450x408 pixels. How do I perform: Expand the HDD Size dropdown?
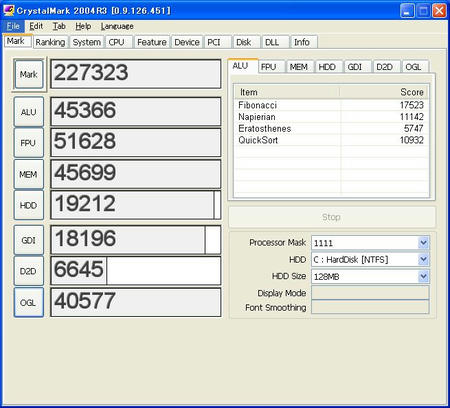423,276
